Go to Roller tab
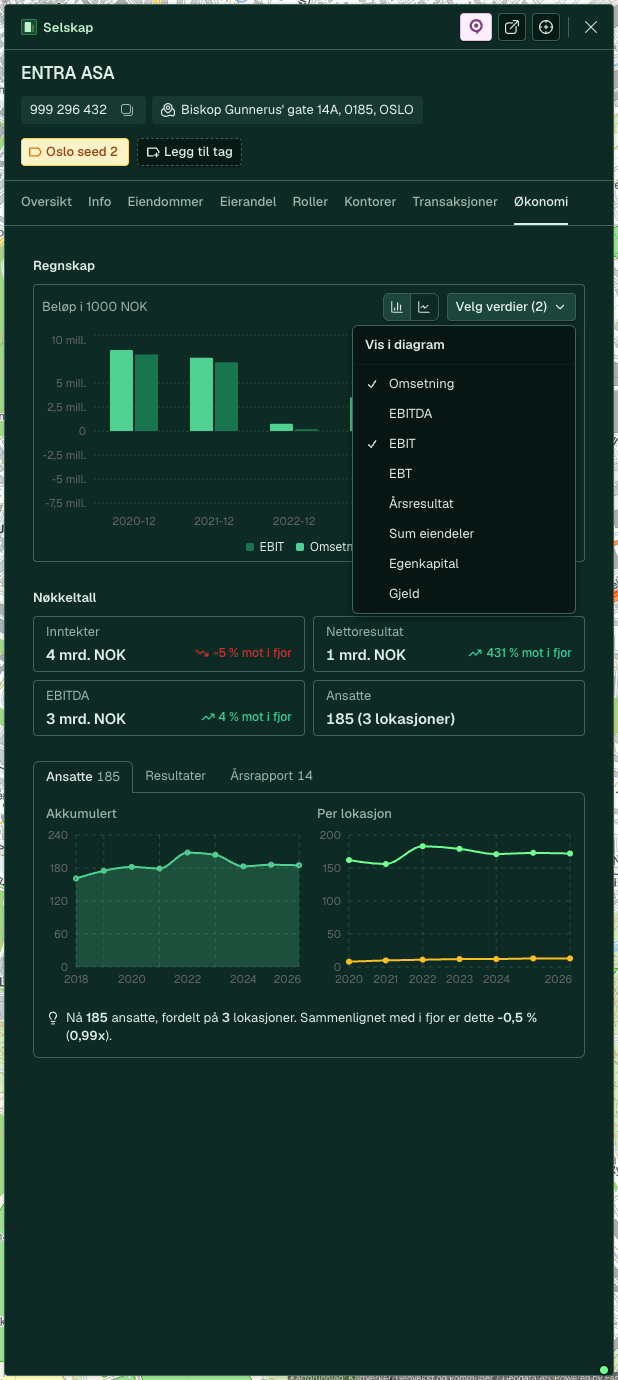618x1380 pixels. tap(310, 202)
